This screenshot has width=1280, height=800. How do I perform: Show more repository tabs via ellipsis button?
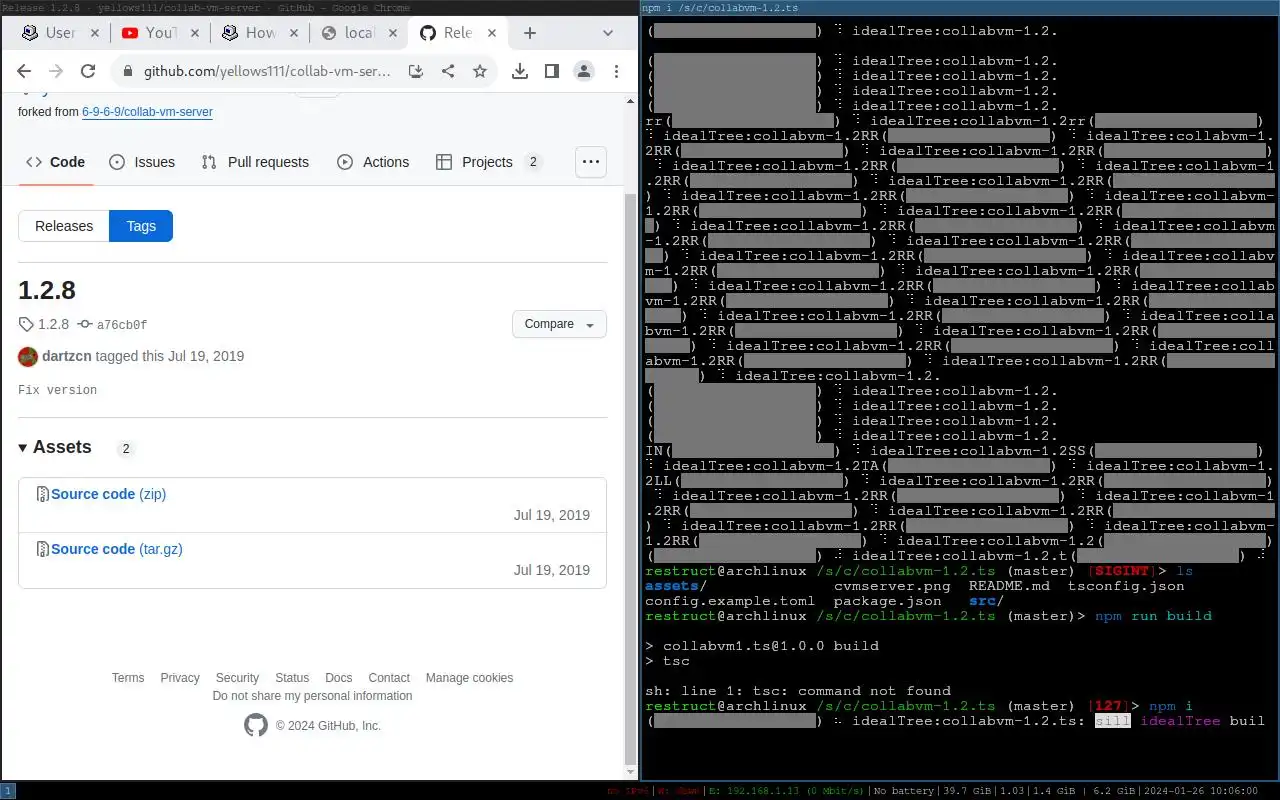[591, 162]
